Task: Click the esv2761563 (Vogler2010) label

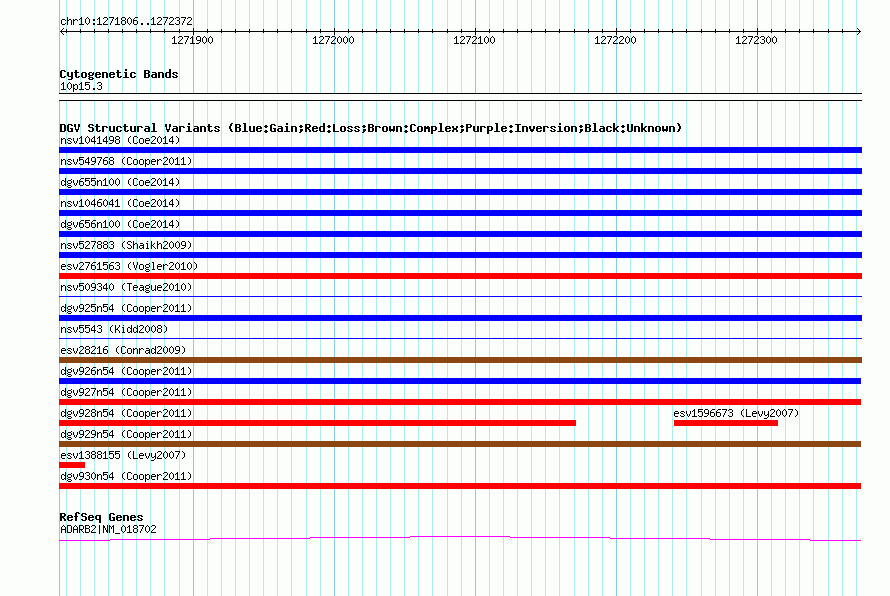Action: (x=129, y=266)
